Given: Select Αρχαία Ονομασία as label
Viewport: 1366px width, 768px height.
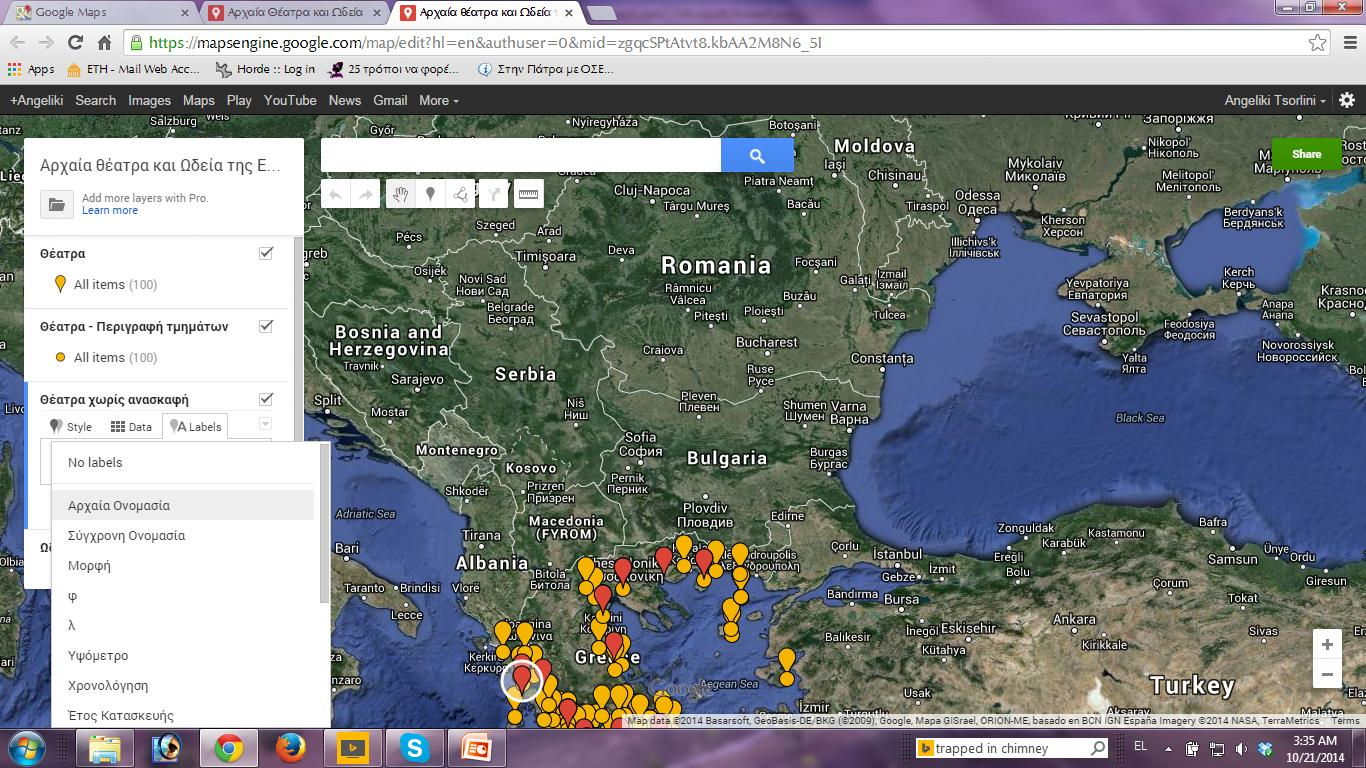Looking at the screenshot, I should click(183, 505).
